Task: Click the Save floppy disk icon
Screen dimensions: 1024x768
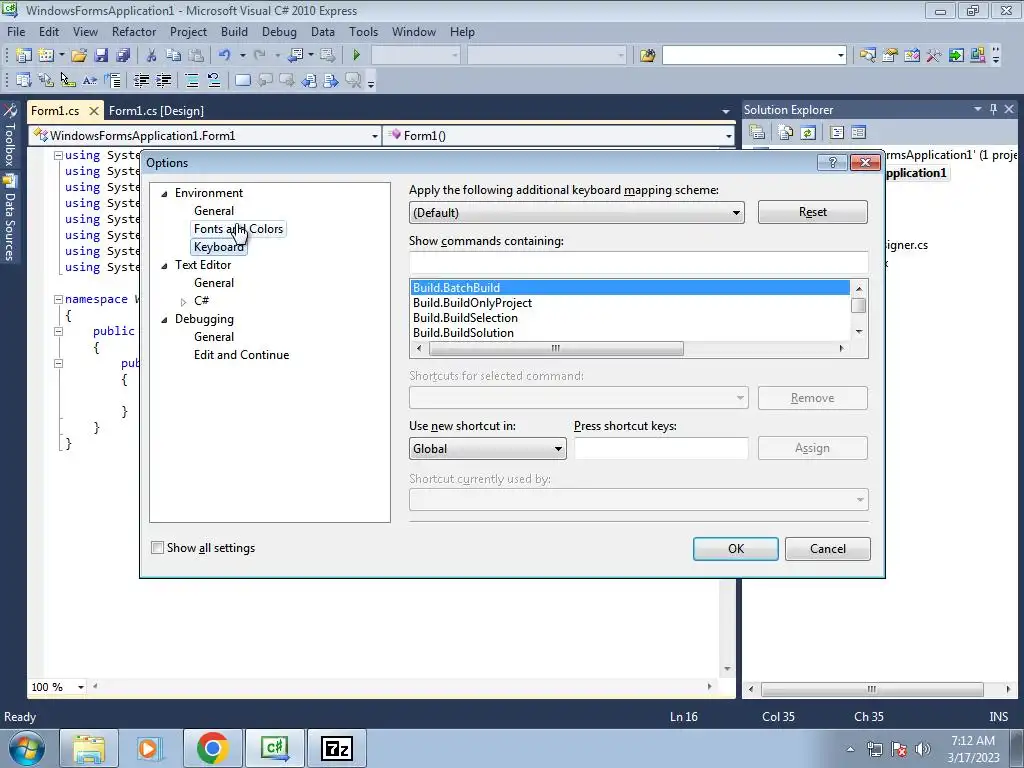Action: [101, 56]
